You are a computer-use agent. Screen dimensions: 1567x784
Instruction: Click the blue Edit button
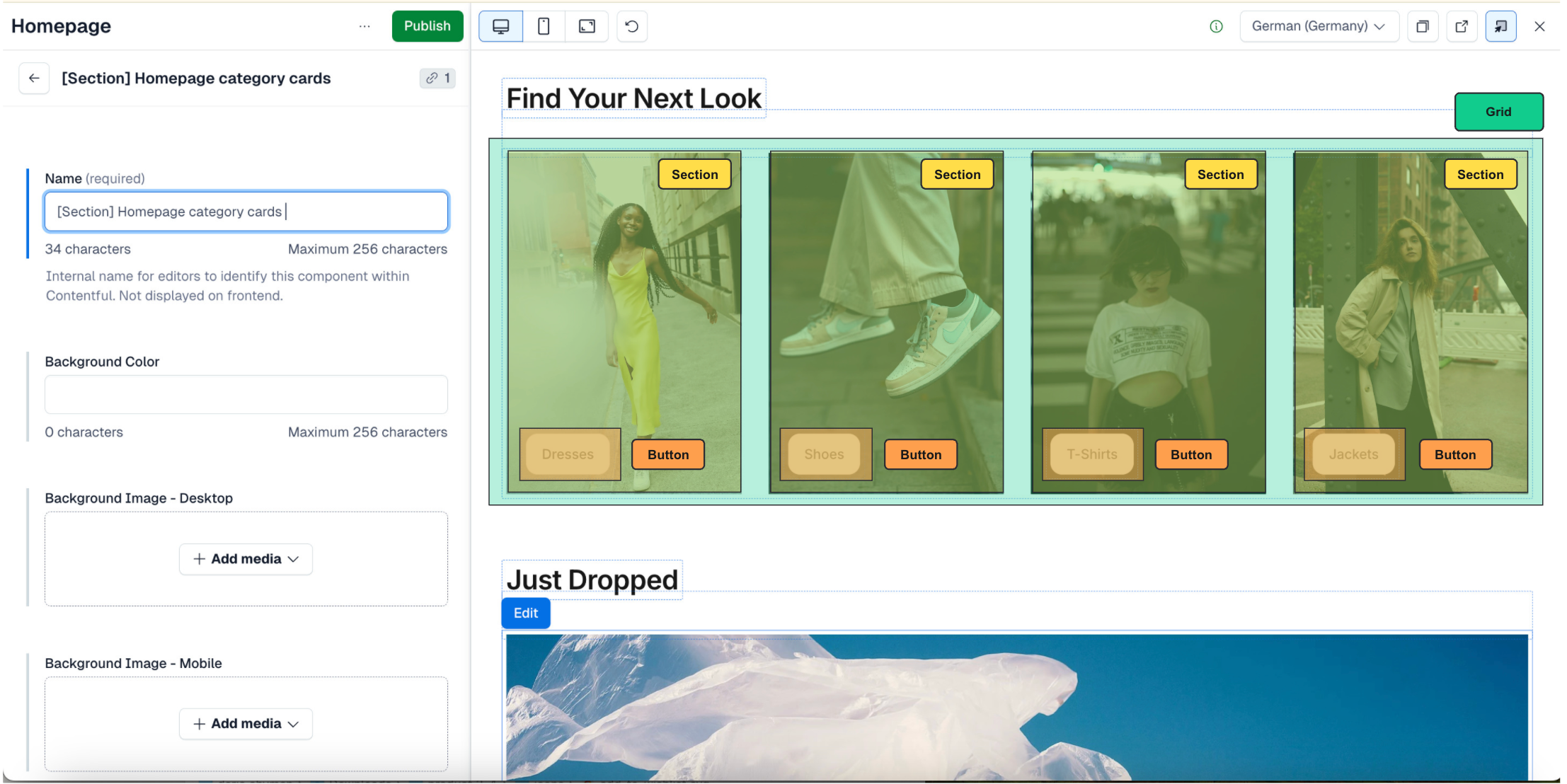525,613
